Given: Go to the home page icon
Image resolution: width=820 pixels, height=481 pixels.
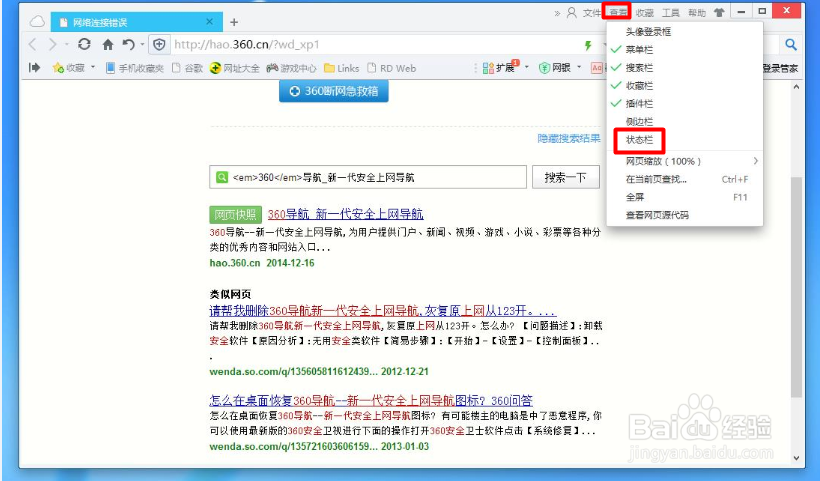Looking at the screenshot, I should [x=108, y=44].
